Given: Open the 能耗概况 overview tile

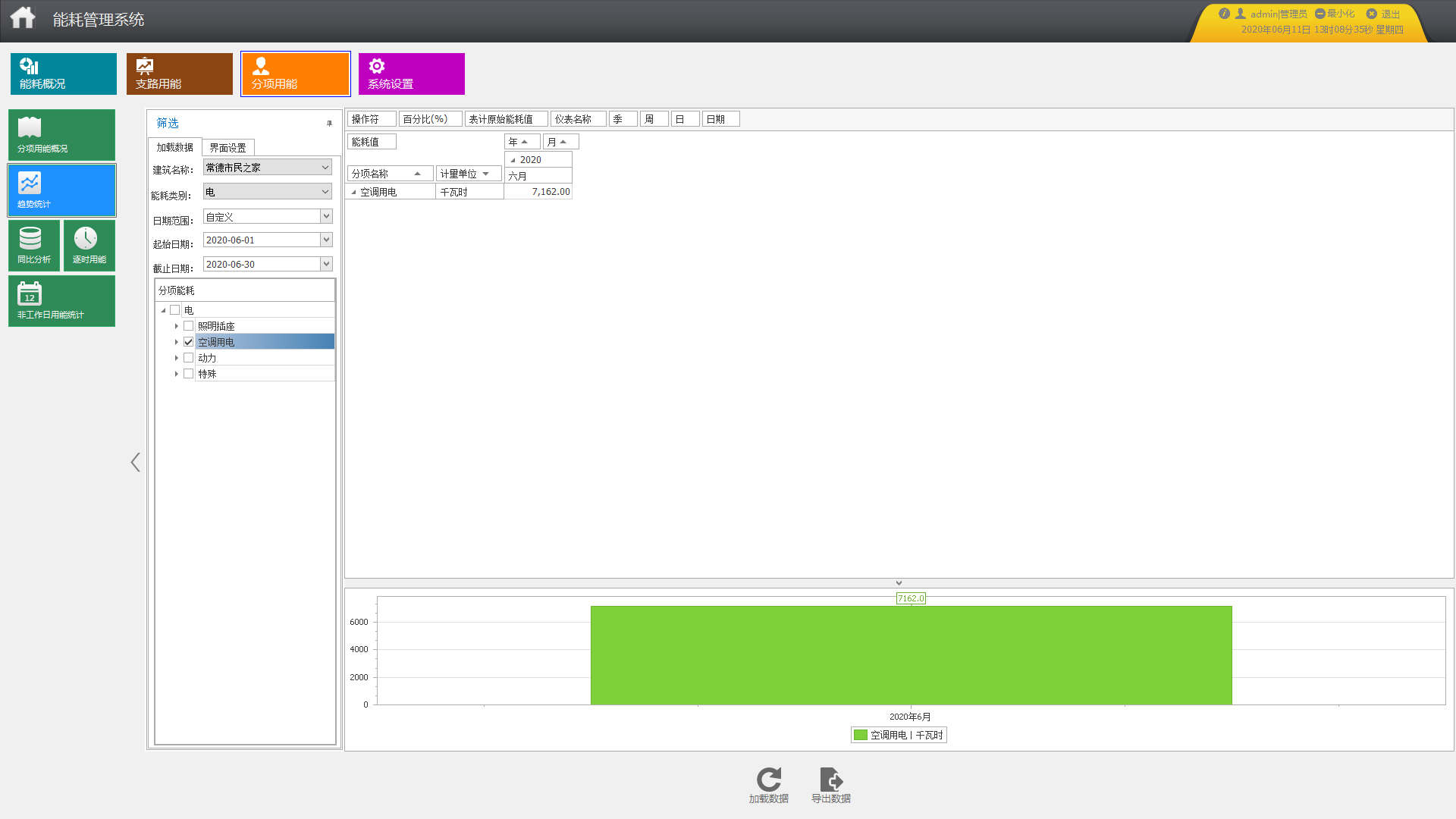Looking at the screenshot, I should (64, 74).
